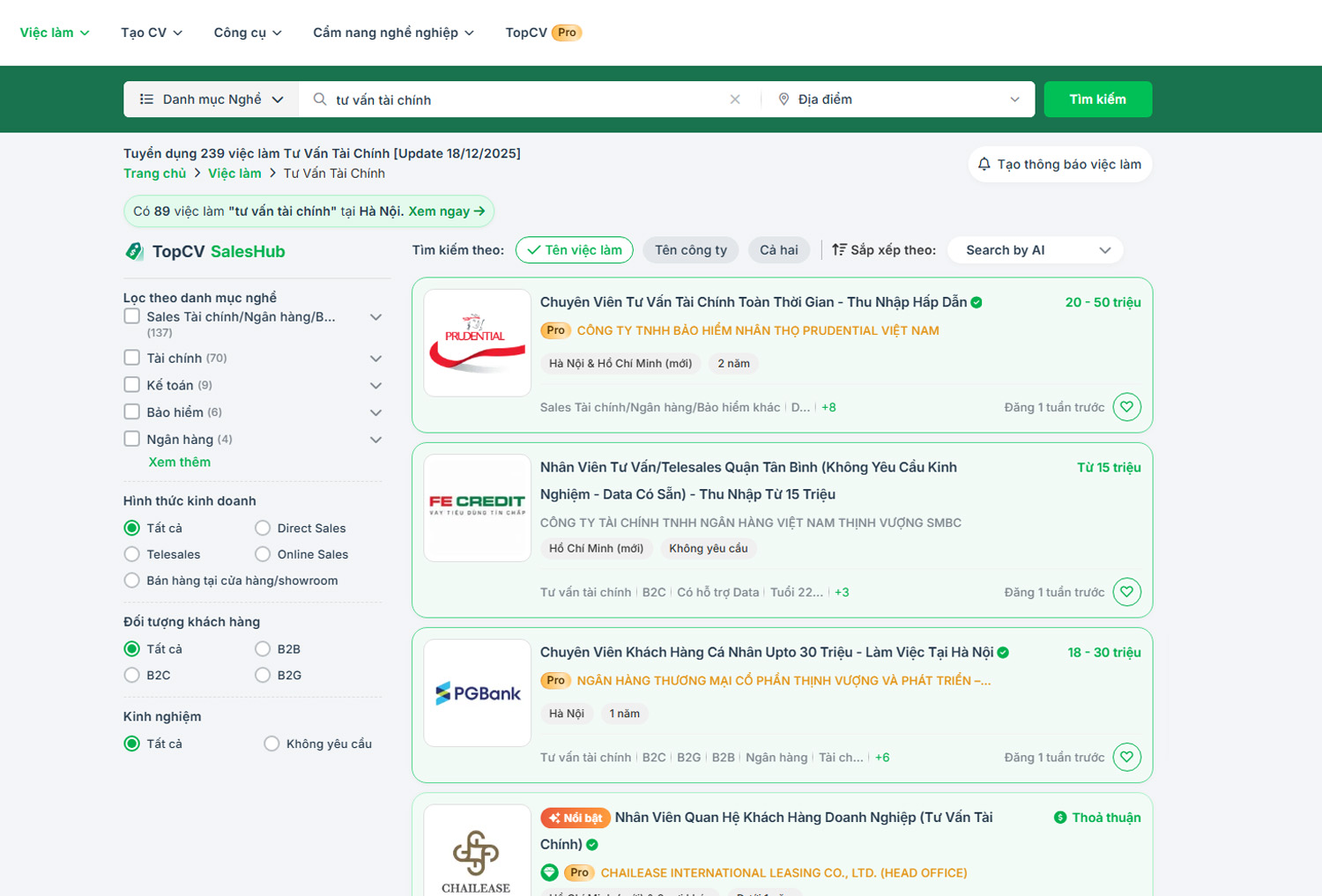Select B2B customer type radio

[263, 648]
